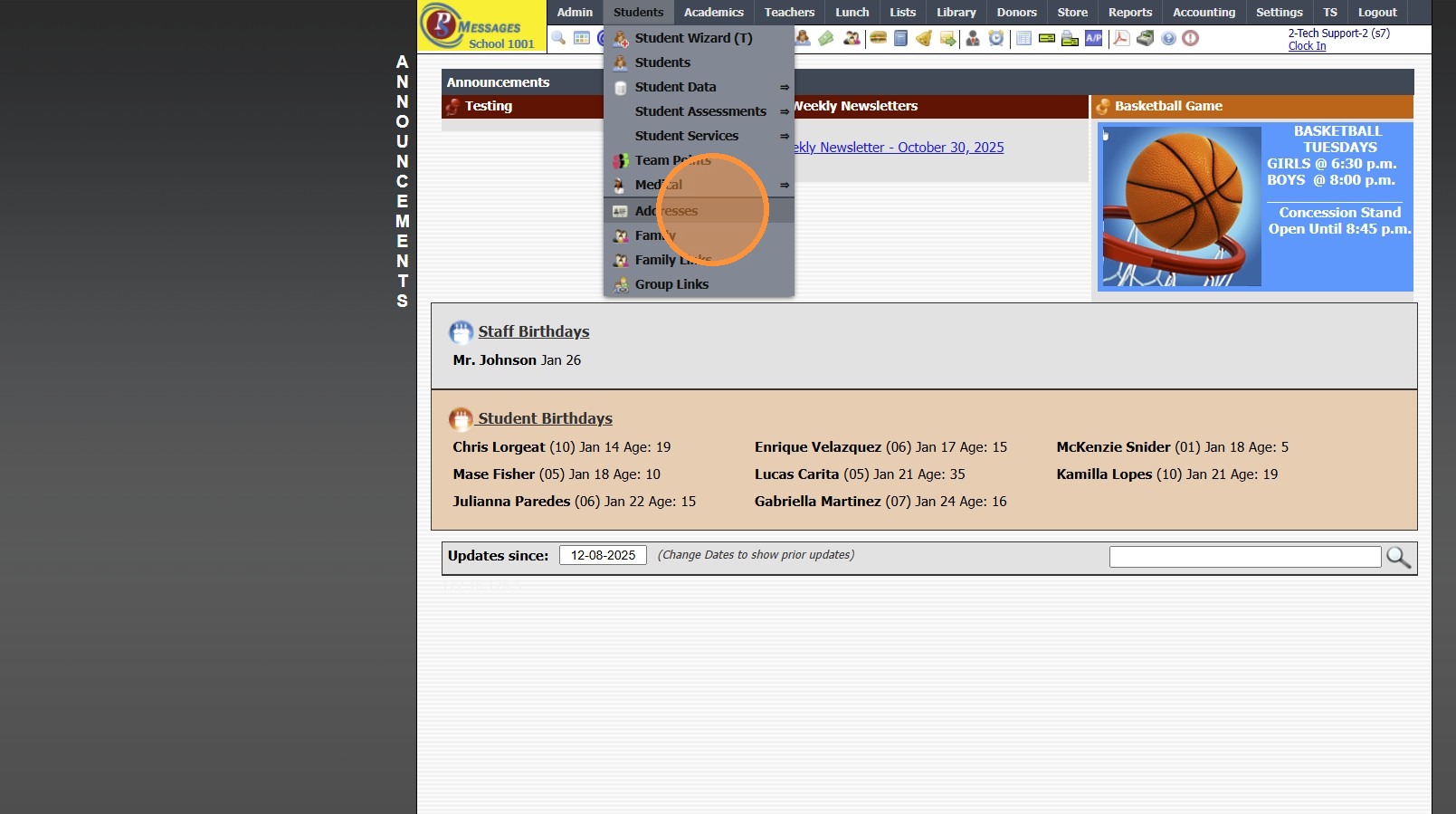Click Logout in the top menu bar
This screenshot has width=1456, height=814.
point(1377,13)
